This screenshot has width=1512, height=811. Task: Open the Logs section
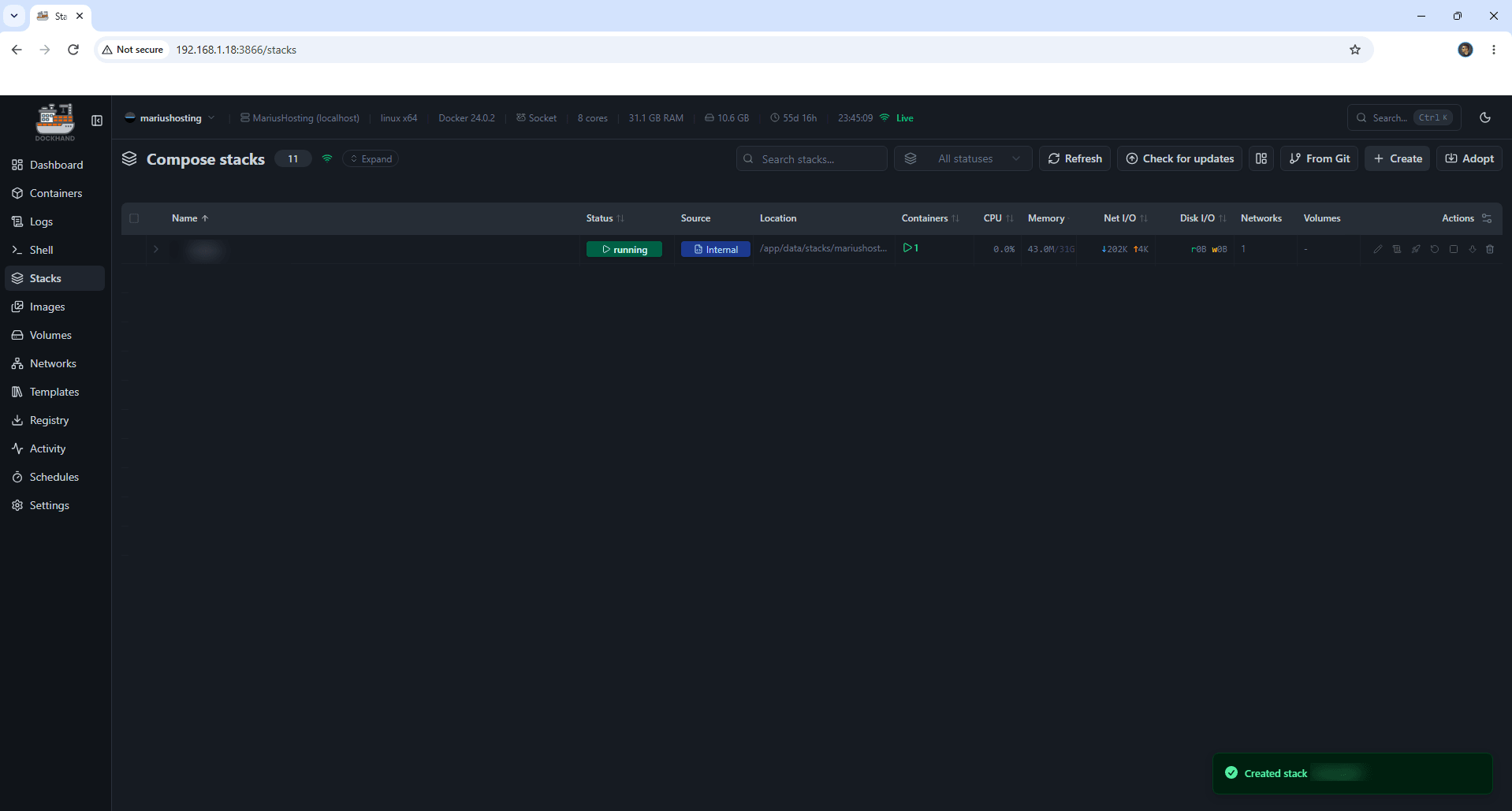[55, 221]
